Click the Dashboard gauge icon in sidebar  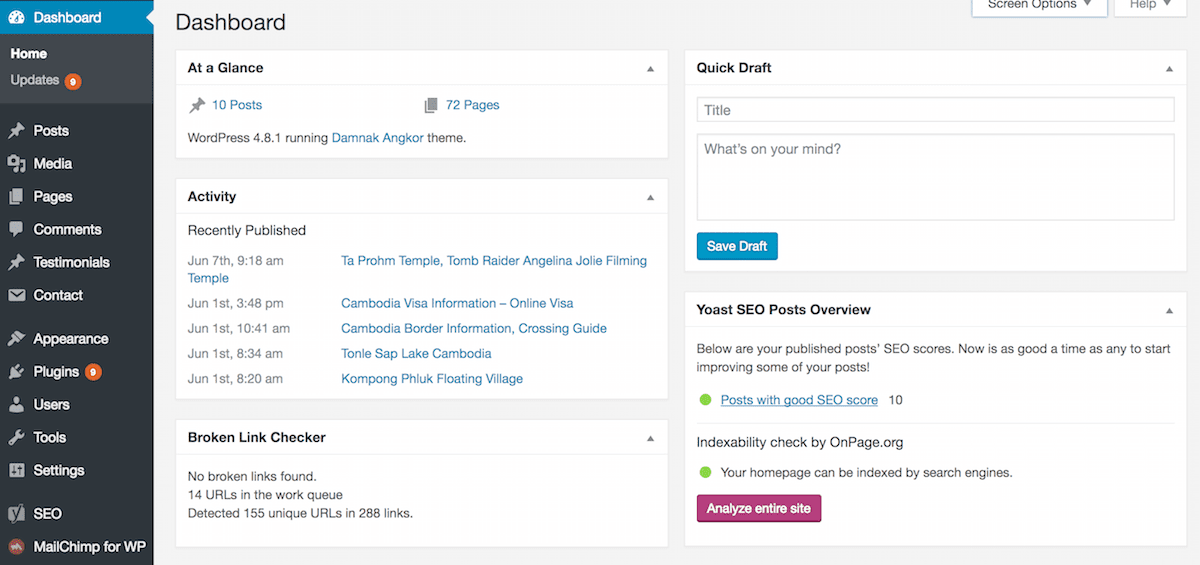click(16, 17)
